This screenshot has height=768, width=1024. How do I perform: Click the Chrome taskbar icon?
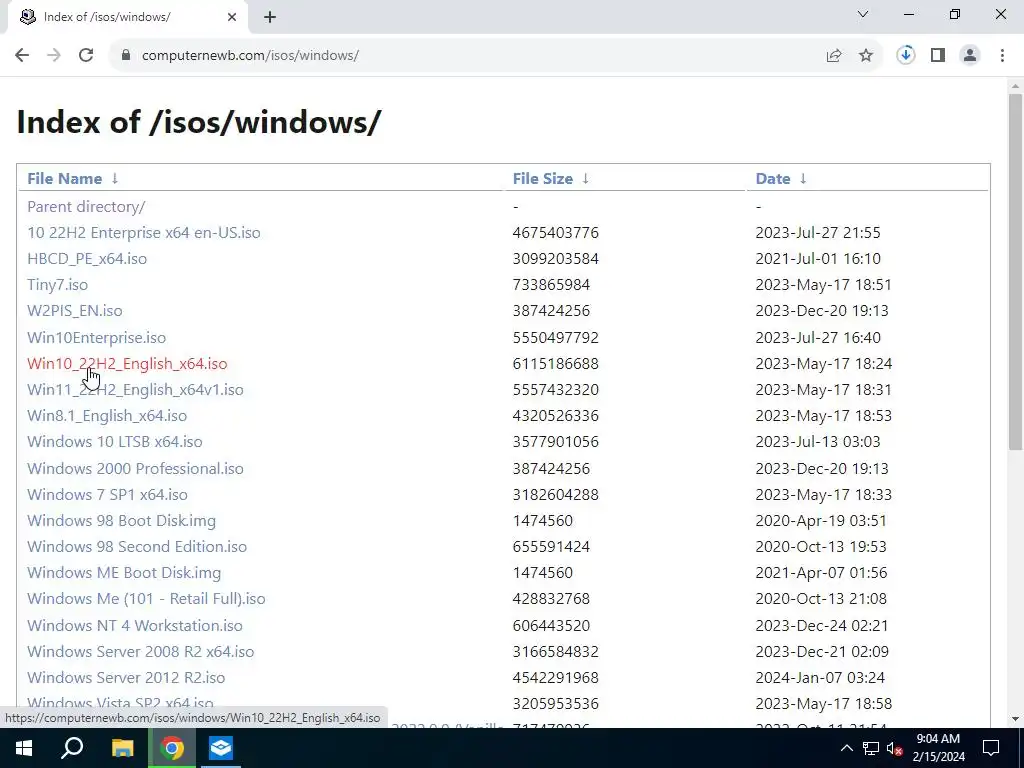172,748
